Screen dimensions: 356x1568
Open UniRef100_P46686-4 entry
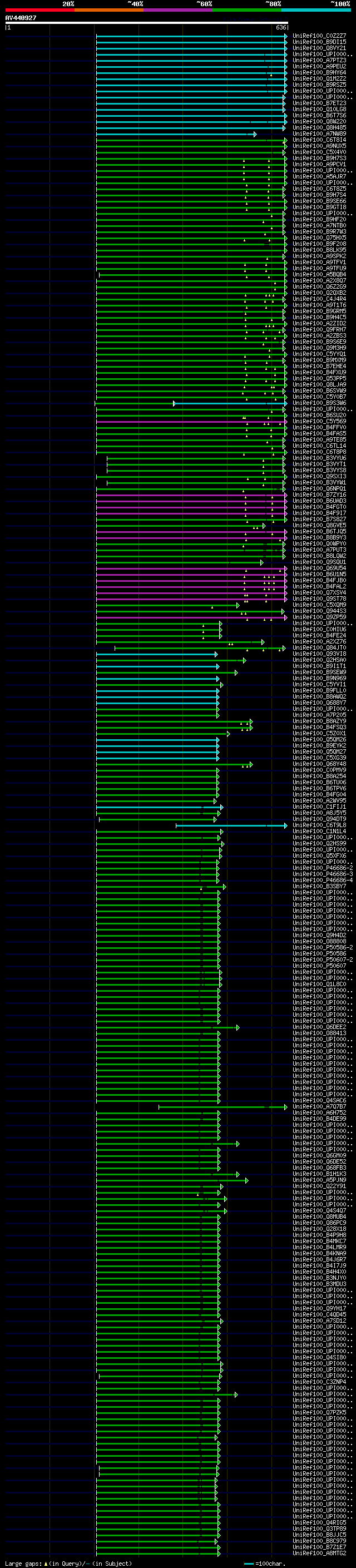[x=323, y=880]
